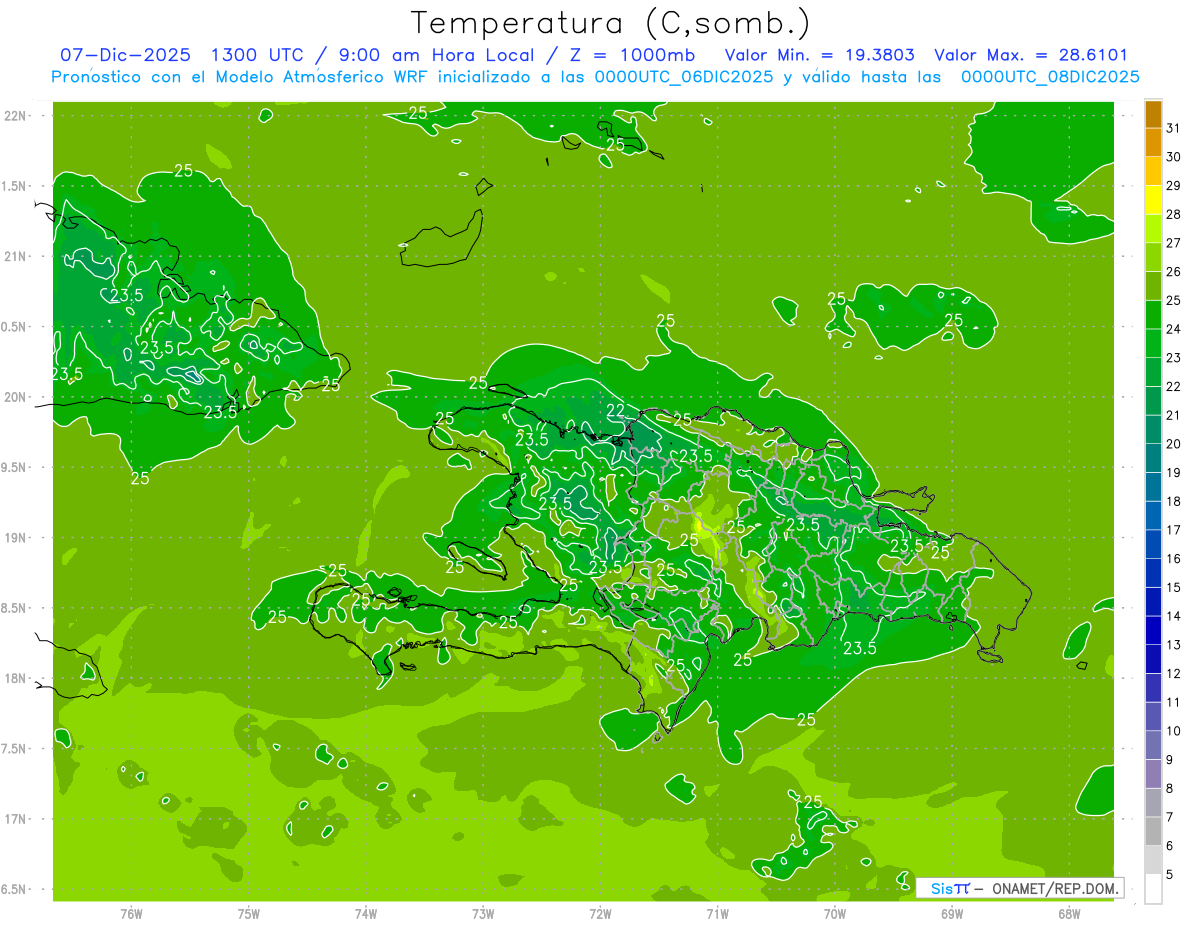Click the brown-orange swatch atop the color scale
Viewport: 1200px width, 927px height.
(x=1153, y=115)
